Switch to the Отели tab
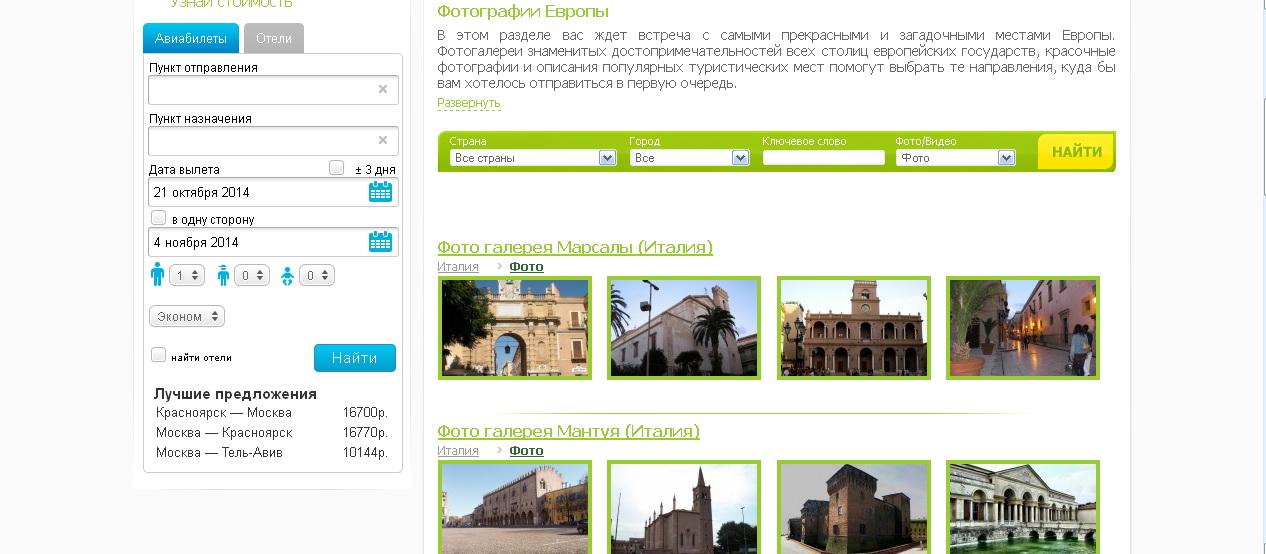The height and width of the screenshot is (554, 1266). [x=274, y=39]
